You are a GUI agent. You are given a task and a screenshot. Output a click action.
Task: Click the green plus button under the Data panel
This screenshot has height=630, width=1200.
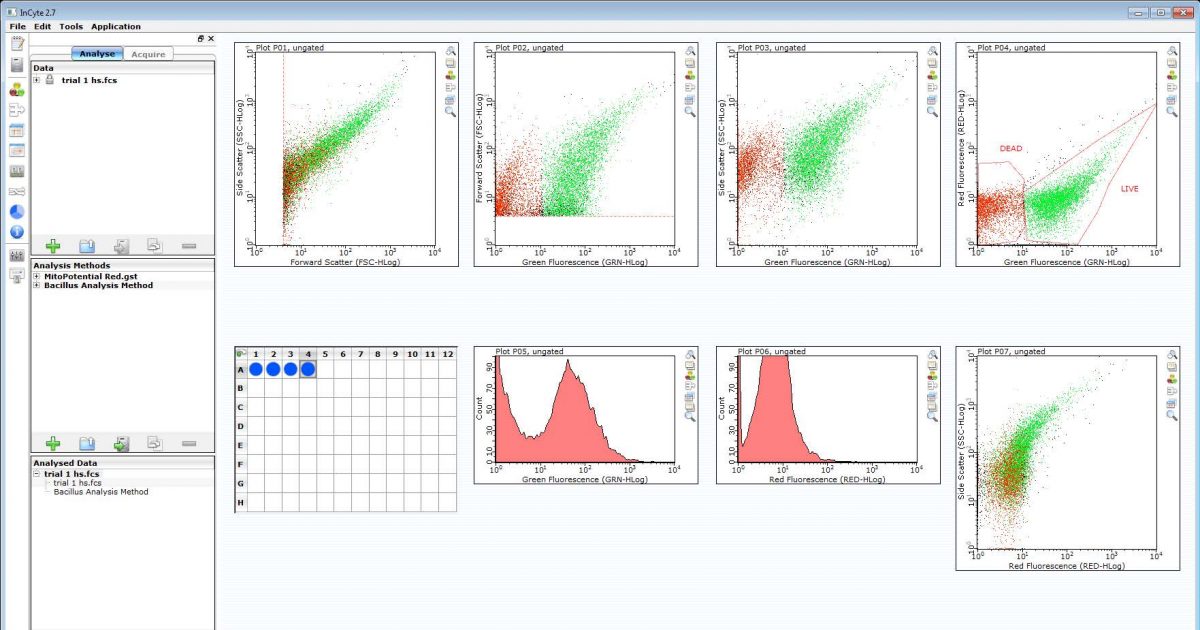(x=53, y=245)
